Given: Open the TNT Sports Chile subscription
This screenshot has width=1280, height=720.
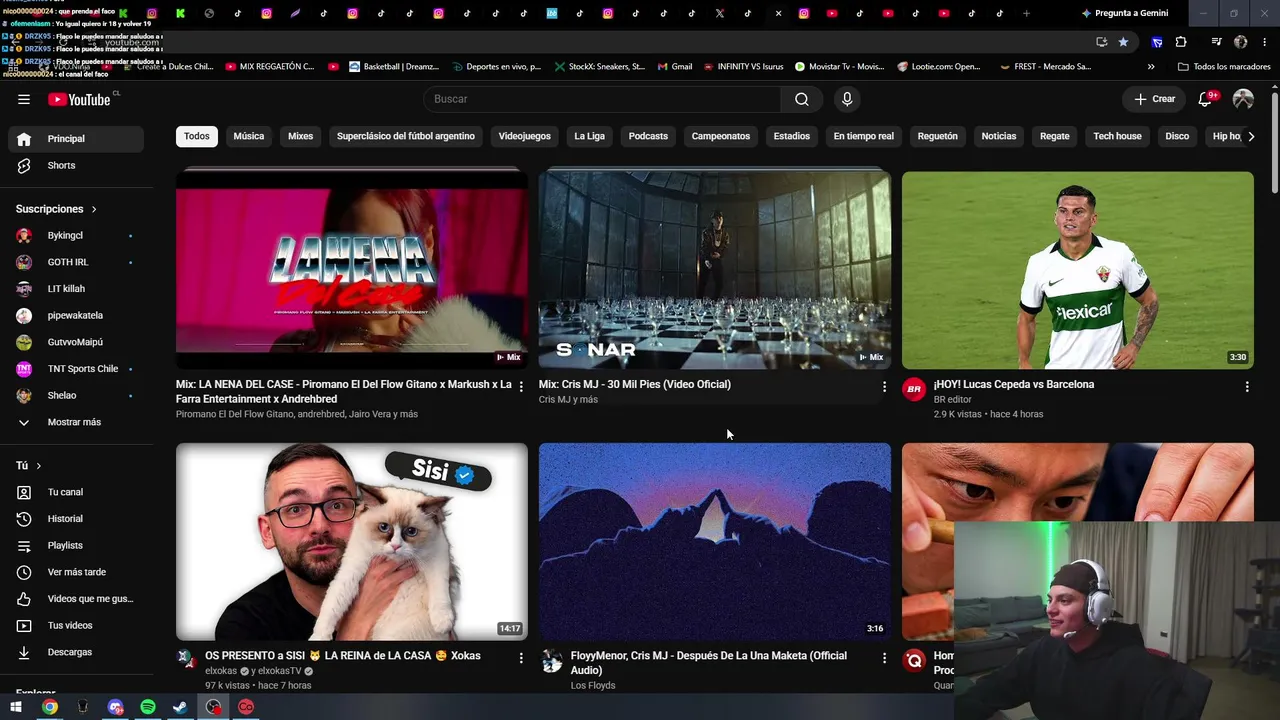Looking at the screenshot, I should point(76,369).
